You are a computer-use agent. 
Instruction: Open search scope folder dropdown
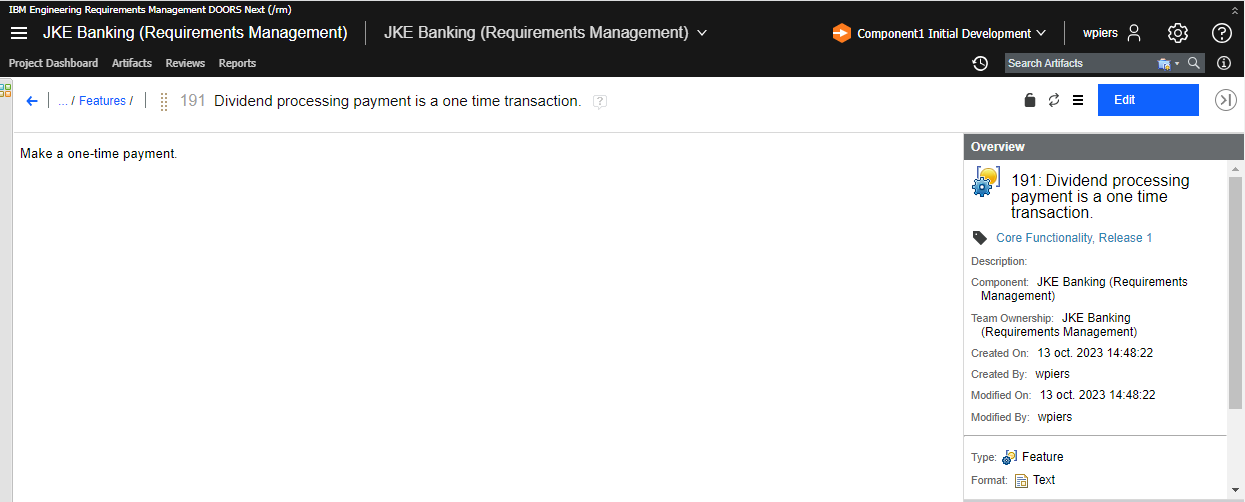point(1167,63)
